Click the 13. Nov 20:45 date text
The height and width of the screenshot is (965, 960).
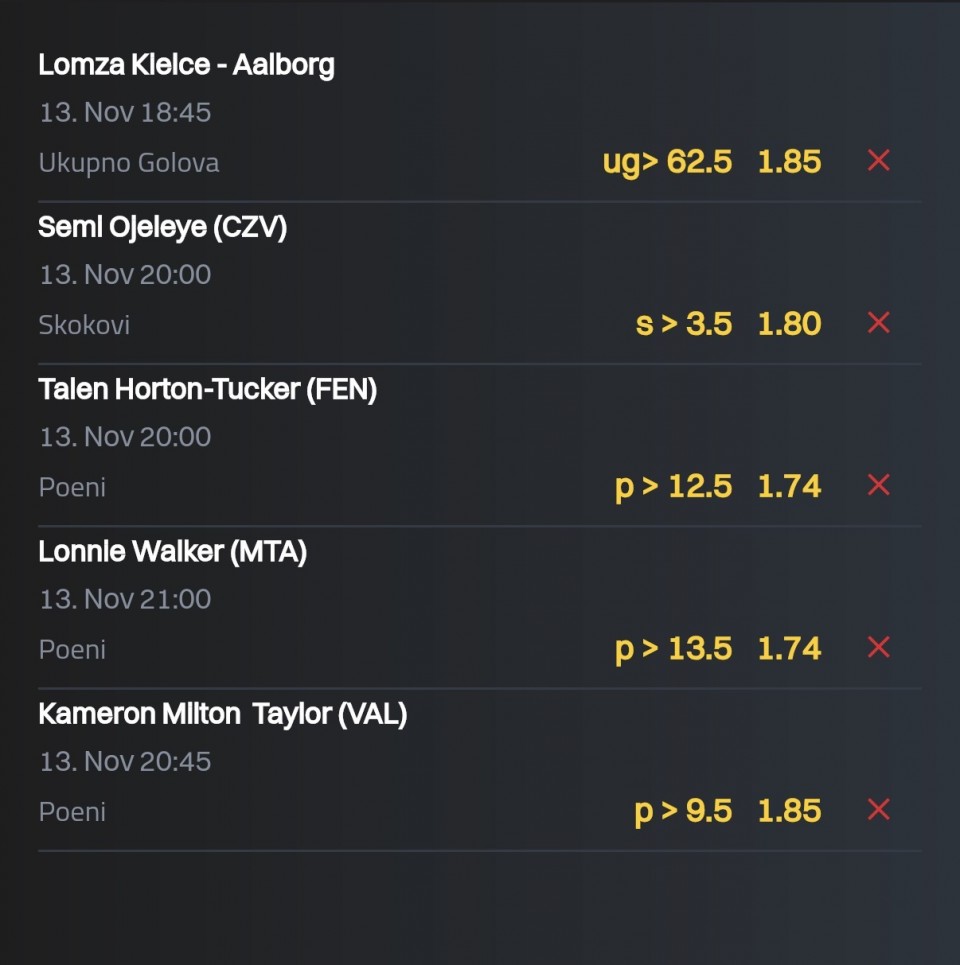[125, 762]
